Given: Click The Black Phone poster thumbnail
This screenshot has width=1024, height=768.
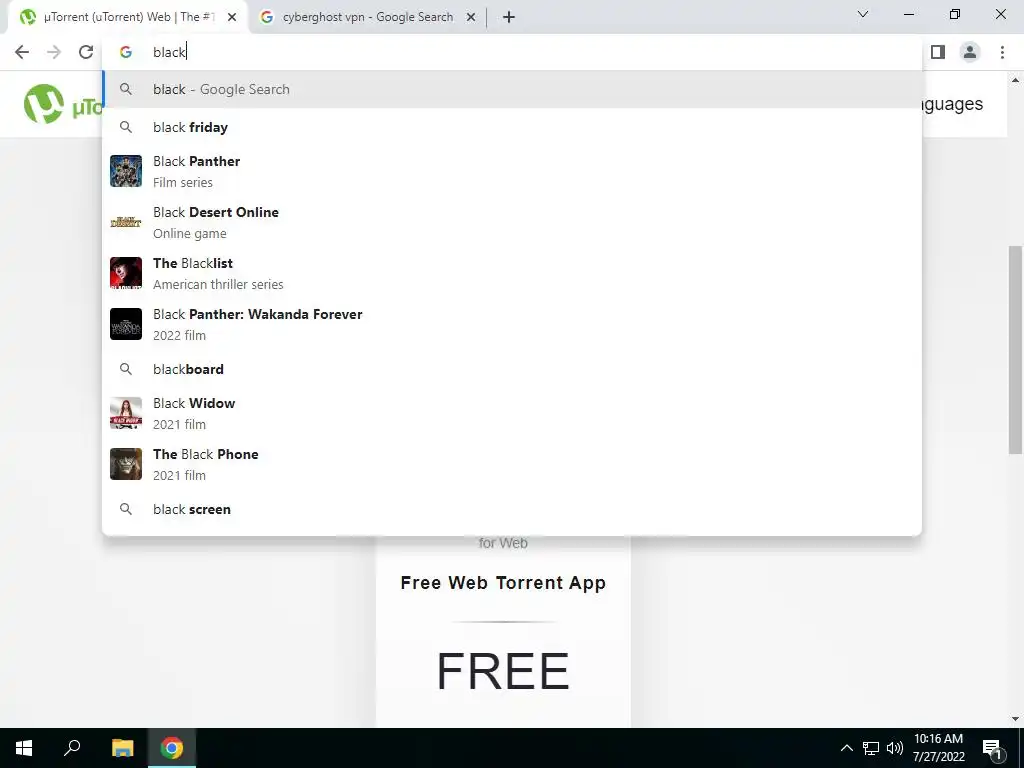Looking at the screenshot, I should 126,464.
